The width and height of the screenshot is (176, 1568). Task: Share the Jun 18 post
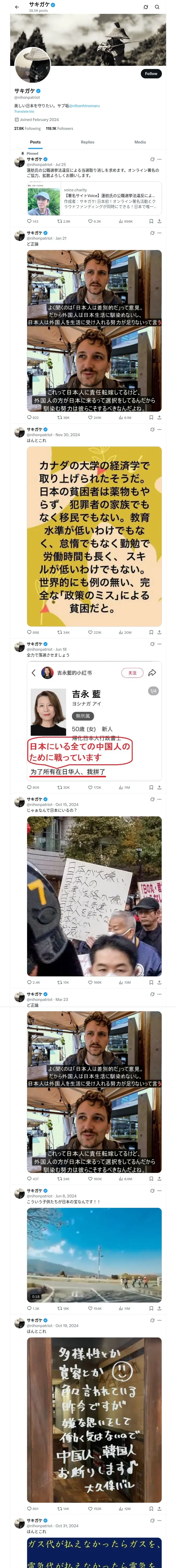[x=159, y=788]
